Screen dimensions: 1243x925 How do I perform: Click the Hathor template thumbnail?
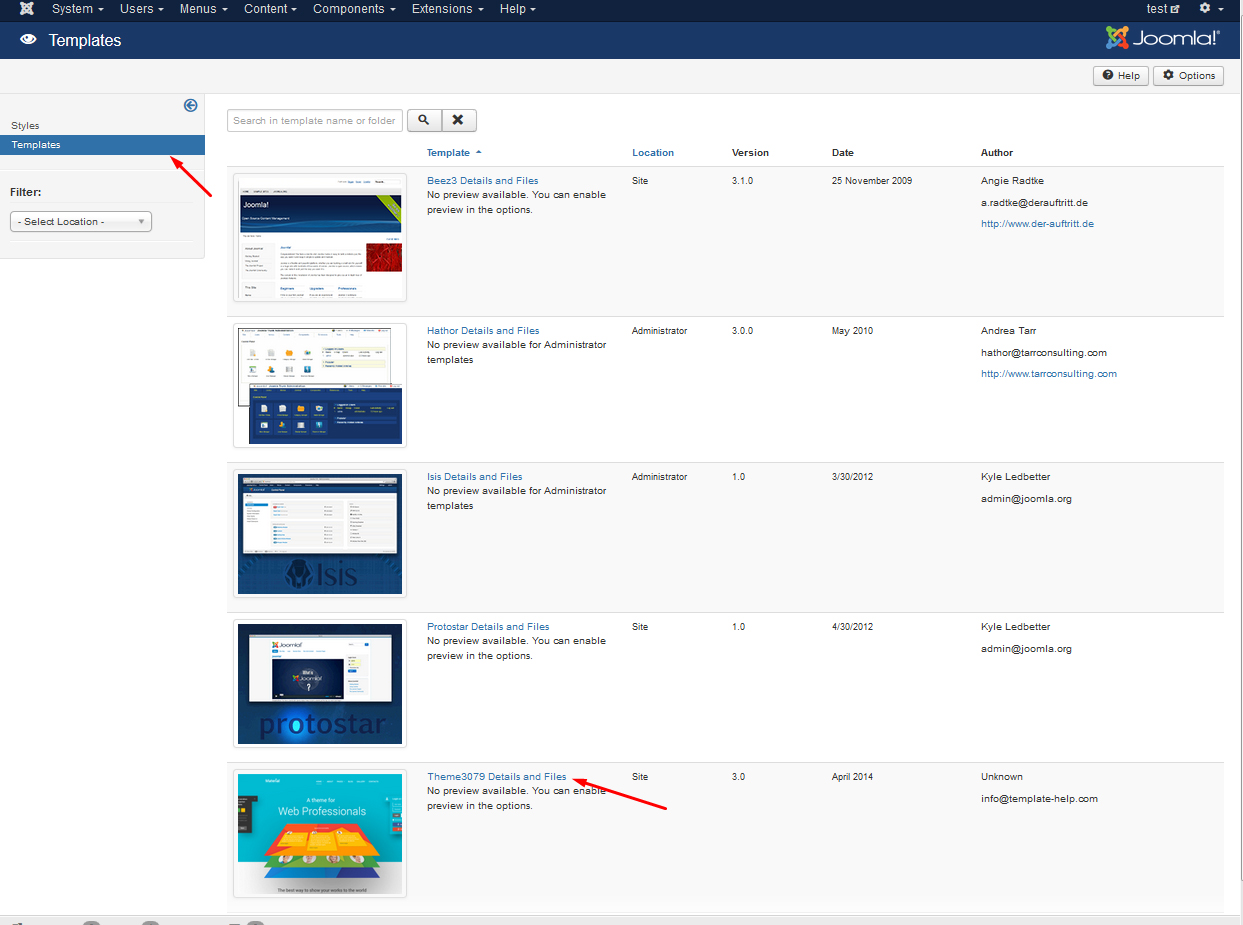[x=320, y=385]
